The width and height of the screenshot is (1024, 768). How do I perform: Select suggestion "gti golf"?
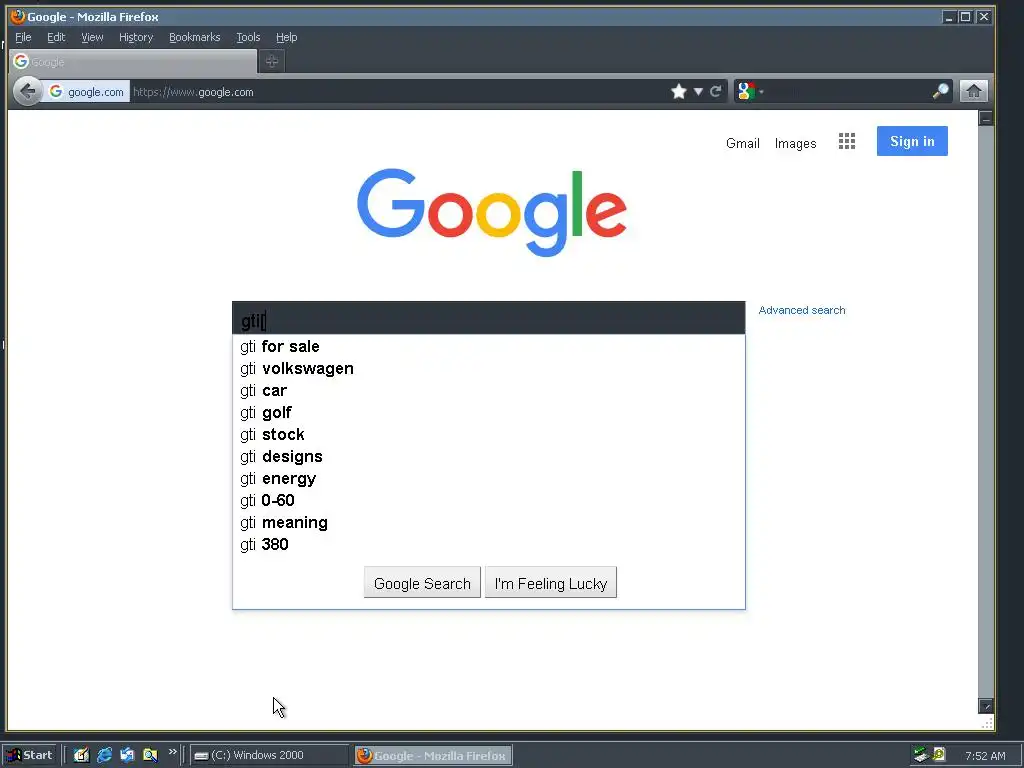(488, 413)
